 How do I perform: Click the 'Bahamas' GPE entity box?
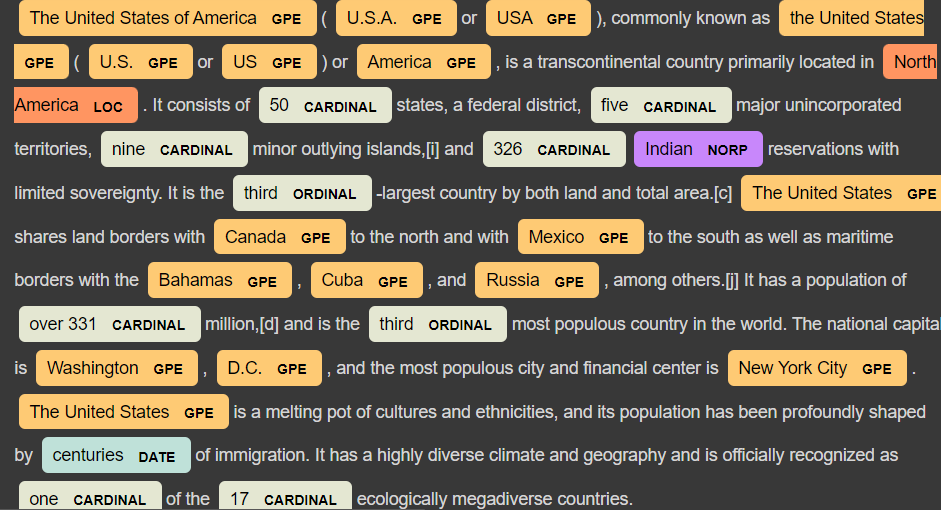(x=220, y=280)
